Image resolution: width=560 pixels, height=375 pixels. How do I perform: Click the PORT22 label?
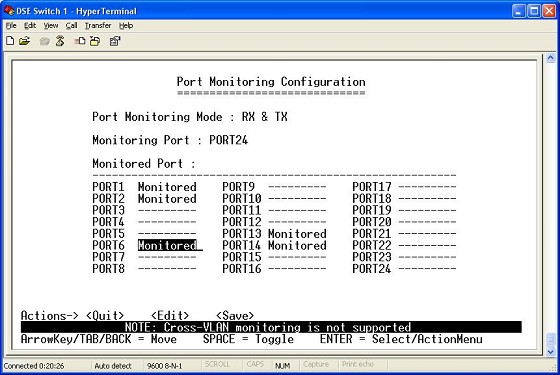pos(372,245)
